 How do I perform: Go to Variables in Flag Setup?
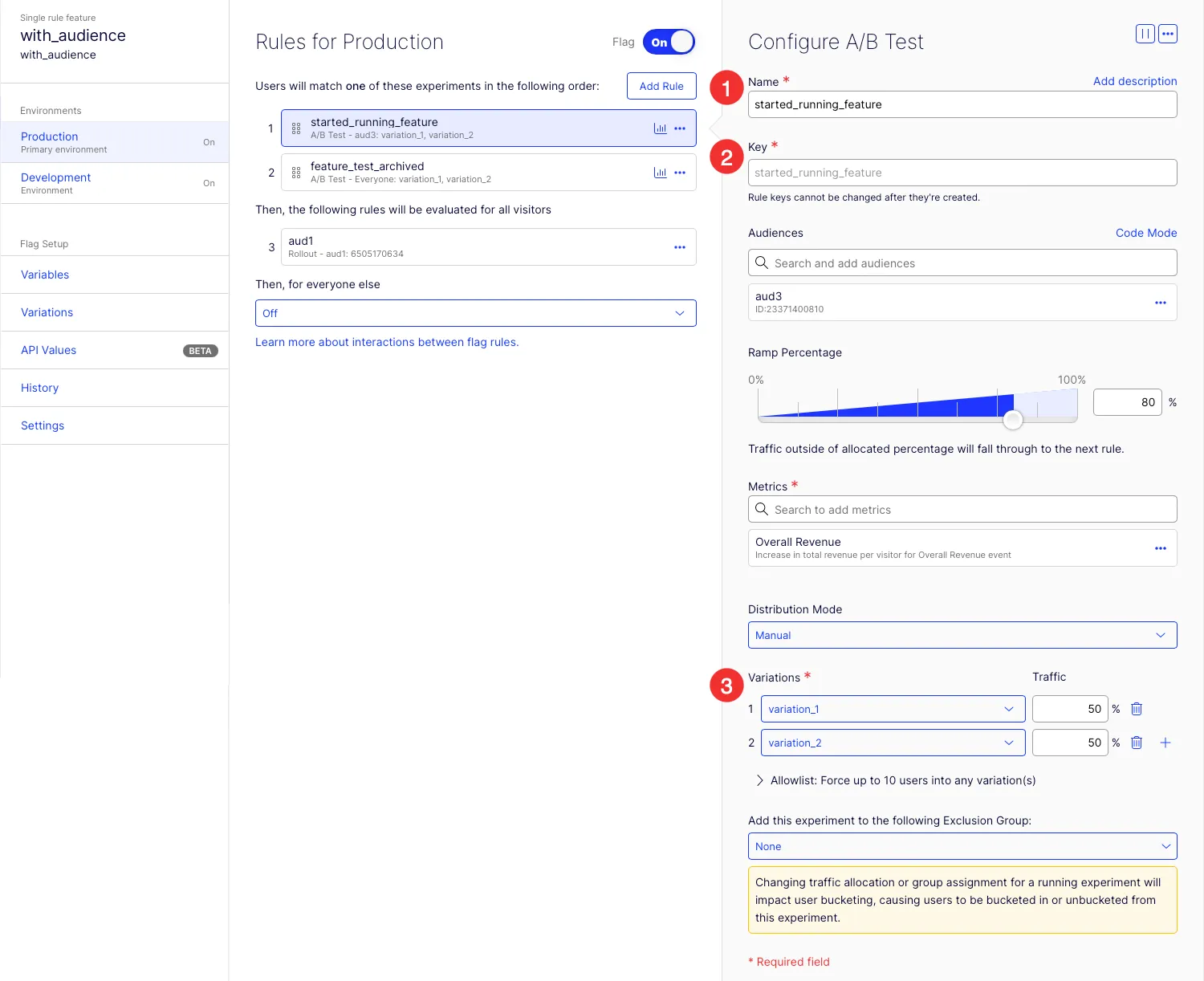coord(45,275)
